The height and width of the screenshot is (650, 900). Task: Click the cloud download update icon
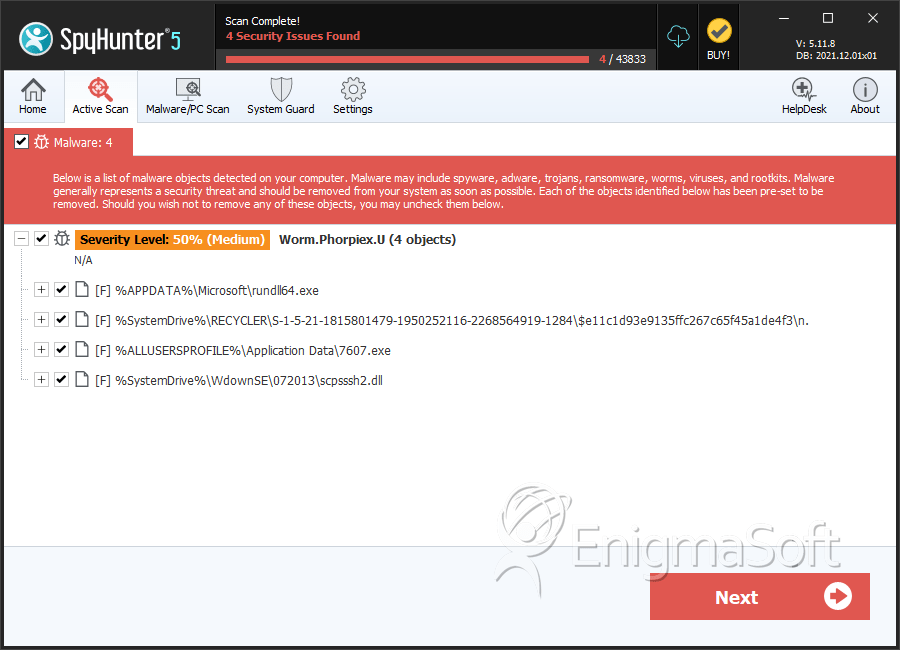(678, 37)
